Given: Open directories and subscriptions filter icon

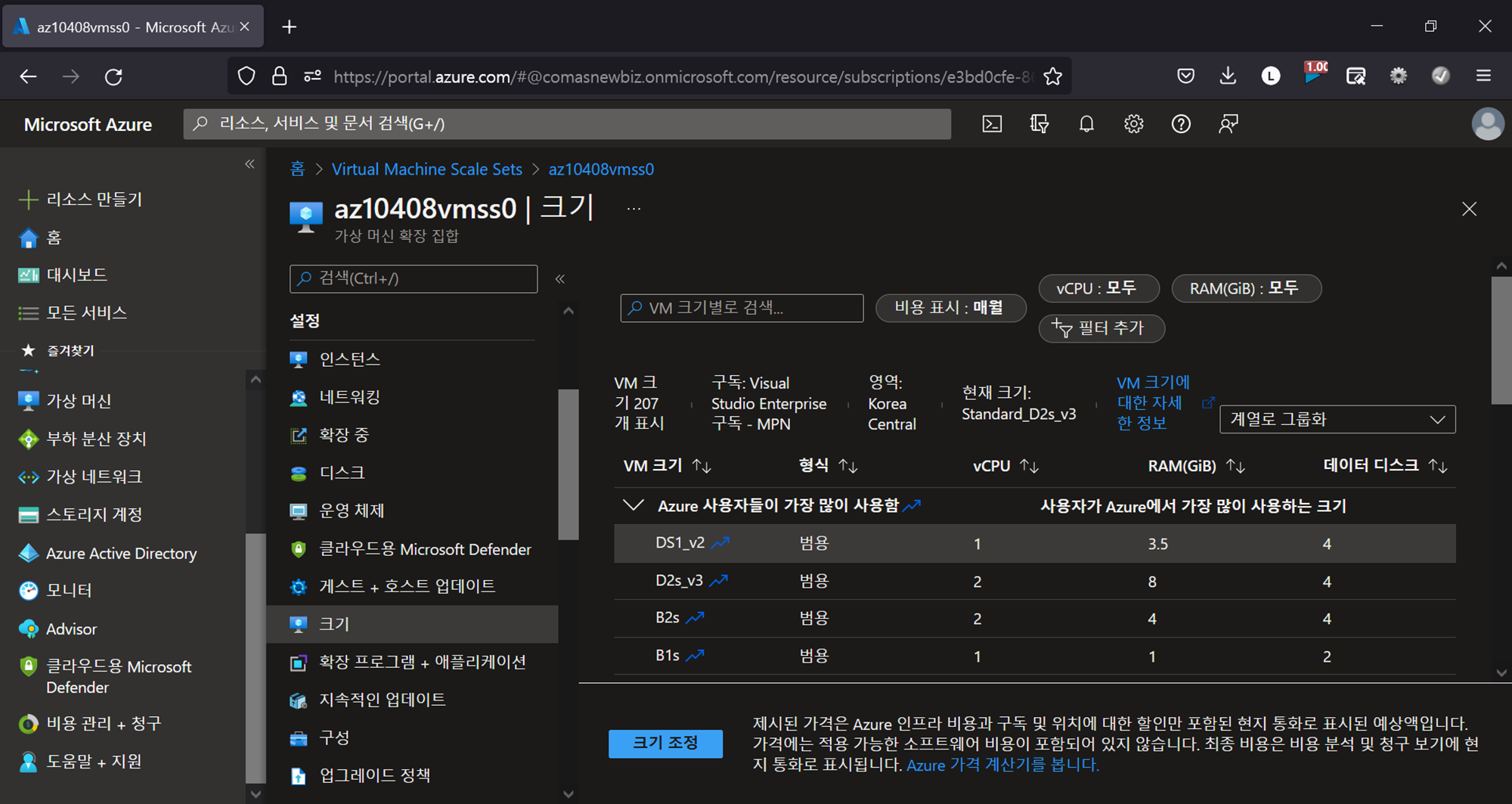Looking at the screenshot, I should click(x=1039, y=124).
